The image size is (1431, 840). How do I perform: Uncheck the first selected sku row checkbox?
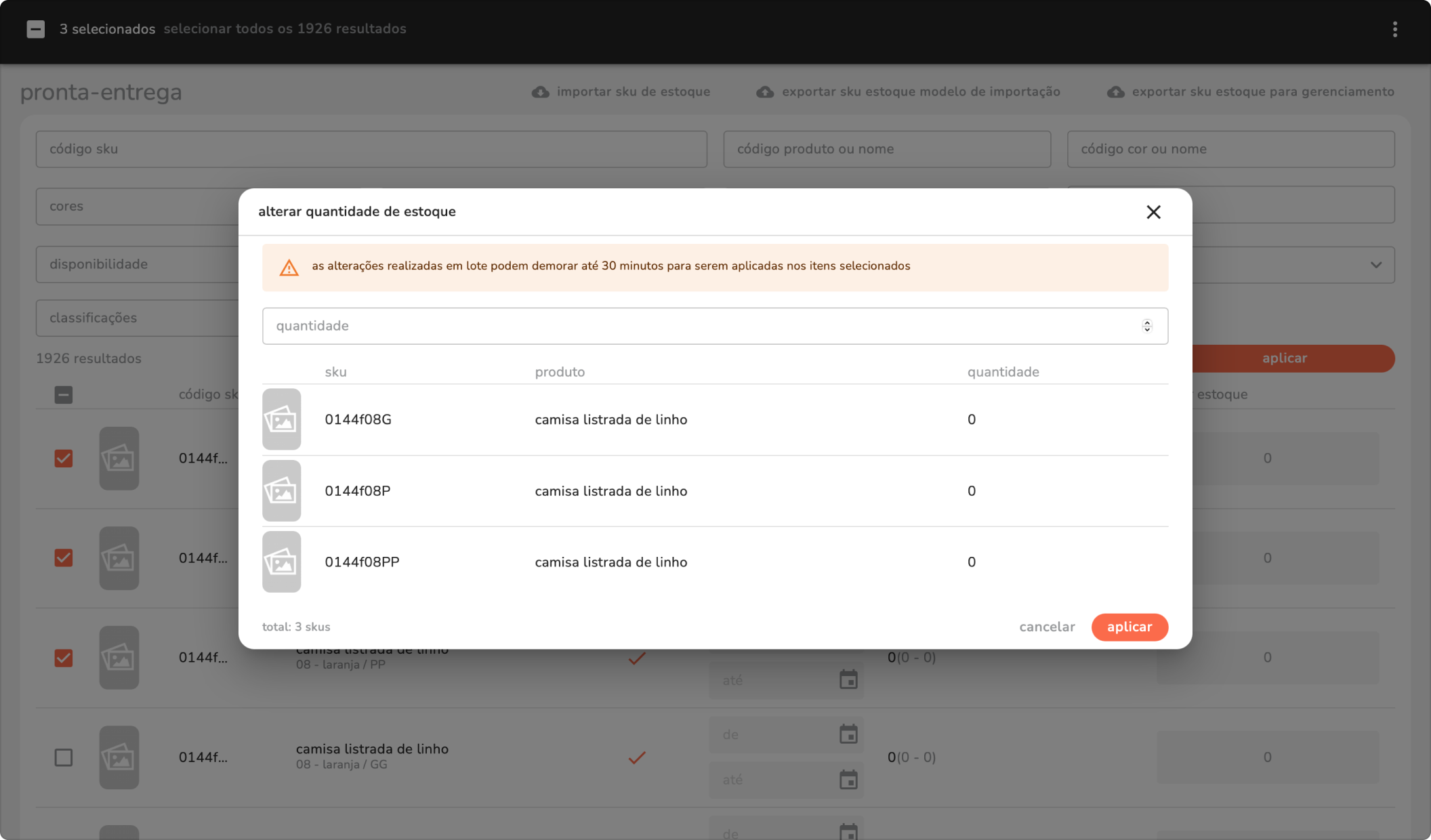[x=64, y=459]
